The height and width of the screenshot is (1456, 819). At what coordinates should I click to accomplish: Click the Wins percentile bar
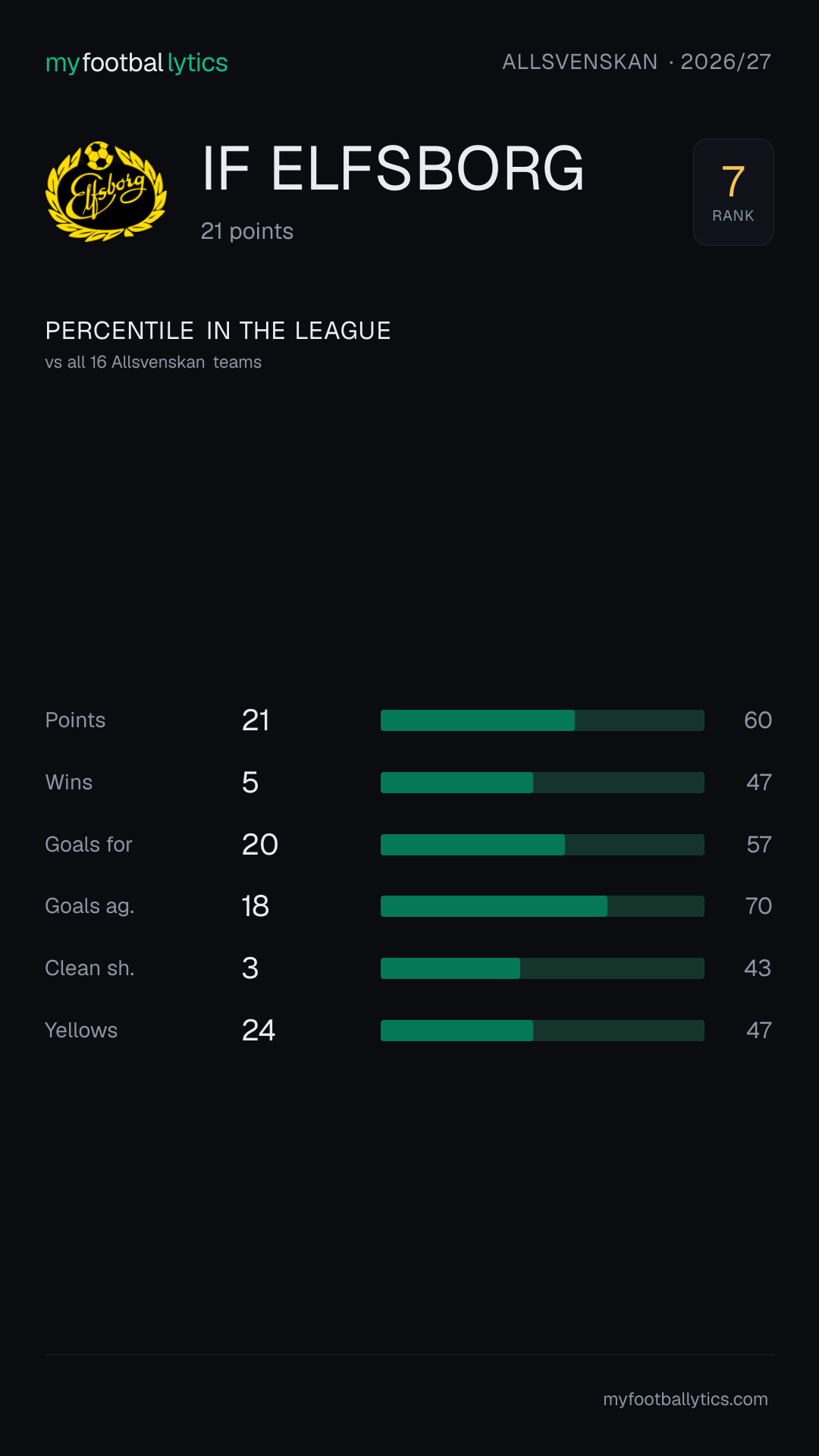(x=542, y=783)
